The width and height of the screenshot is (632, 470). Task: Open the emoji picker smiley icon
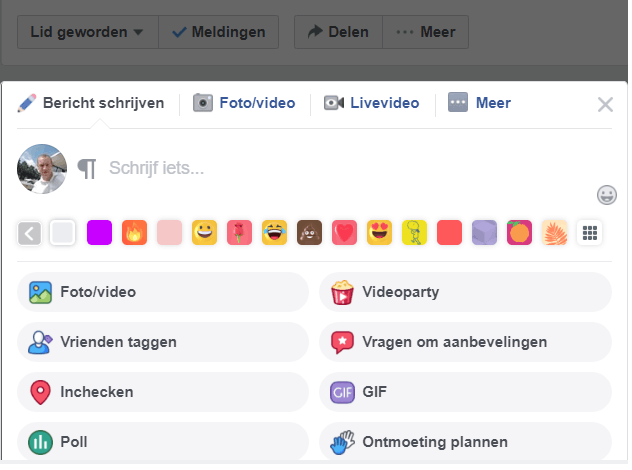[x=606, y=194]
